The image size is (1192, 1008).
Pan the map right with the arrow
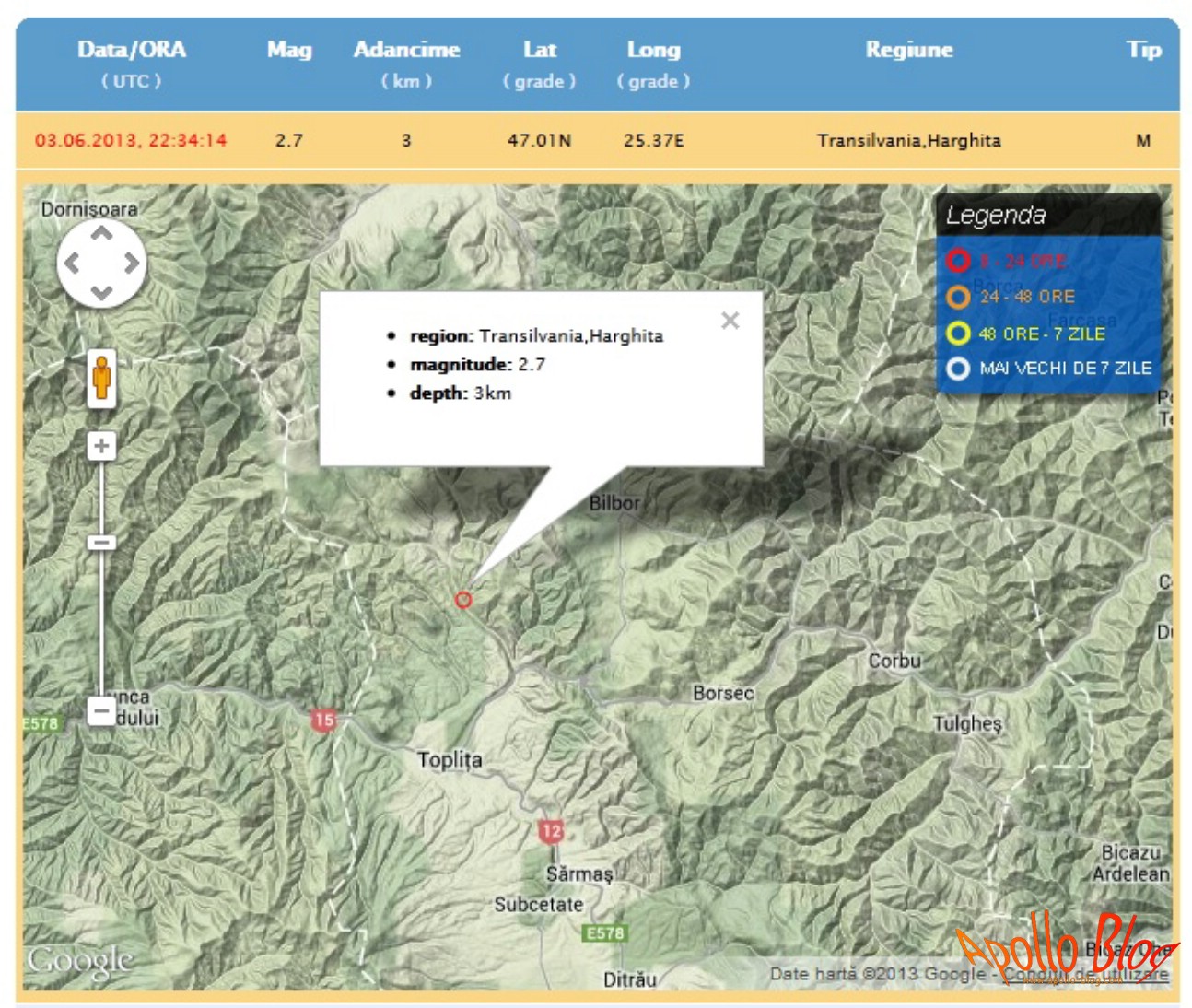pos(131,264)
